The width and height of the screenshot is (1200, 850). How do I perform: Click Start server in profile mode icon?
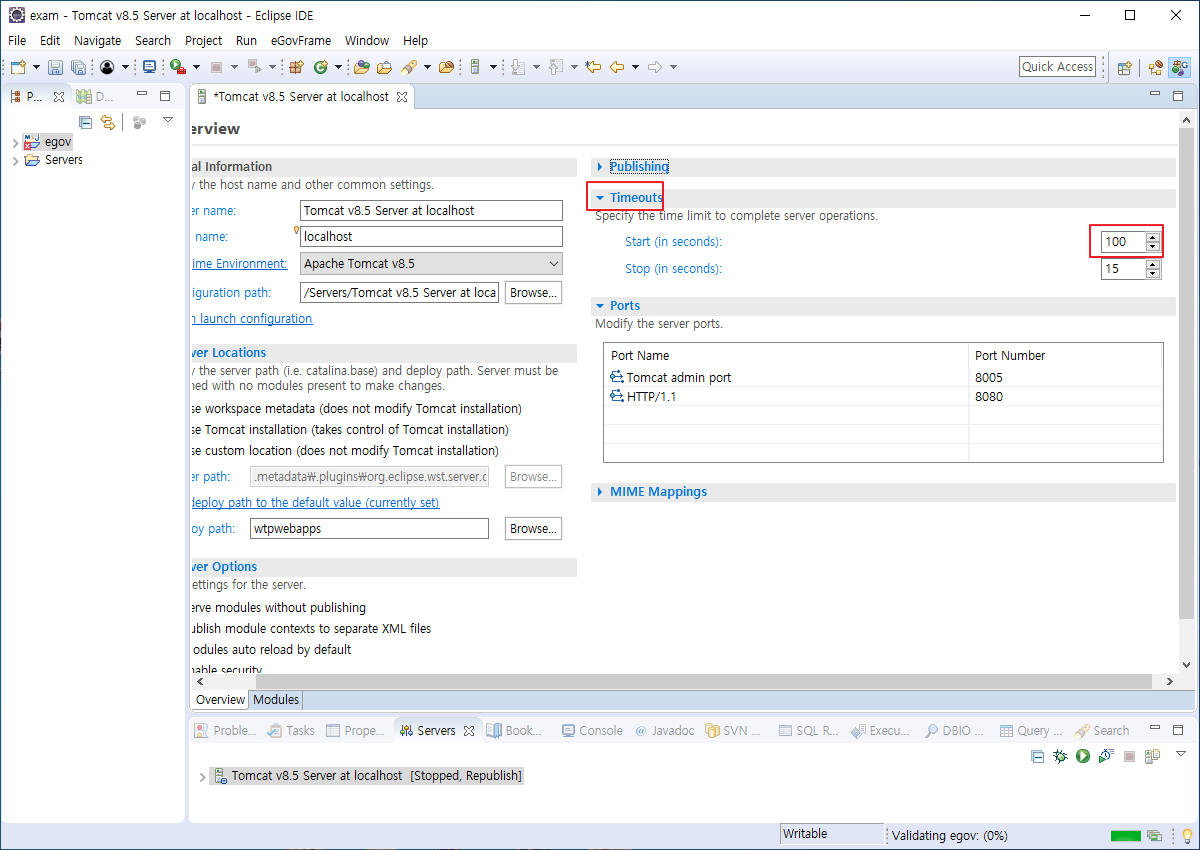tap(1105, 756)
